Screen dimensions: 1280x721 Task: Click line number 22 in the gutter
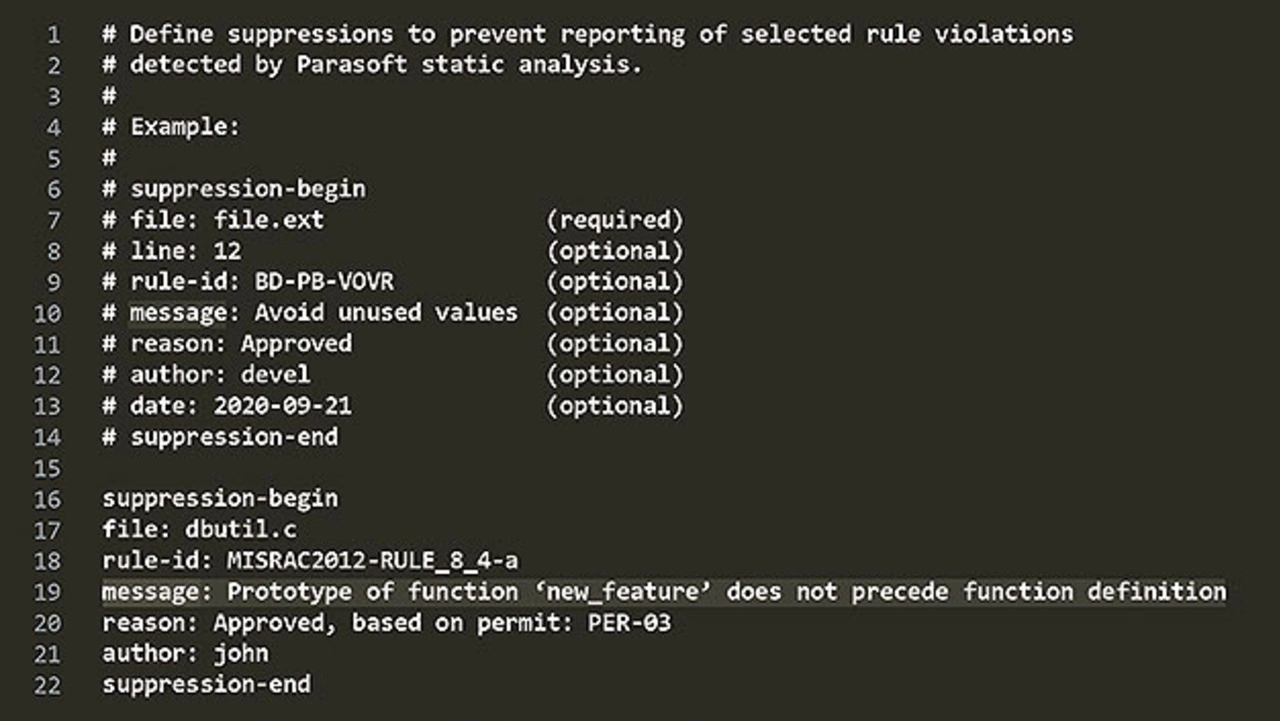tap(47, 685)
